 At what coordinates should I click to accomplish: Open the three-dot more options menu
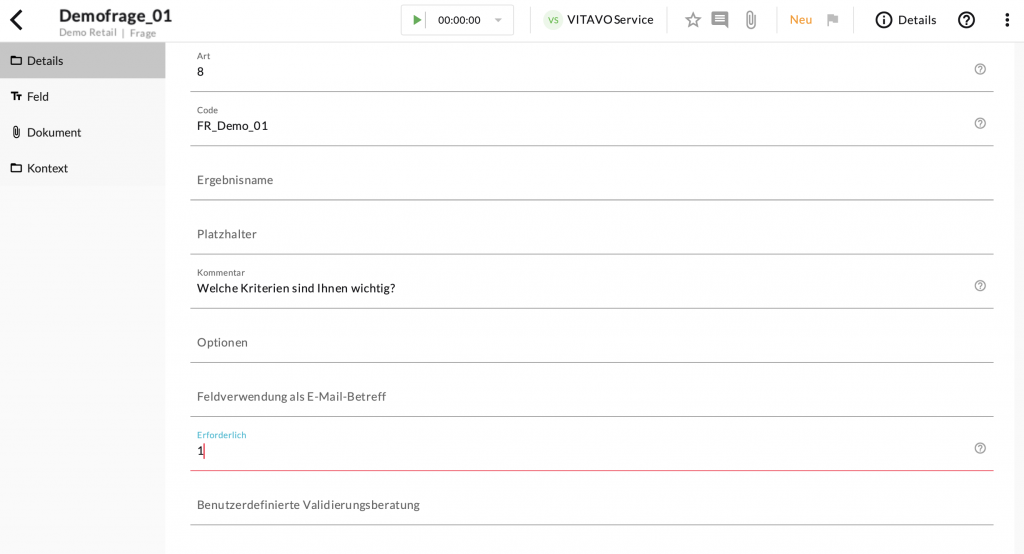click(1006, 20)
